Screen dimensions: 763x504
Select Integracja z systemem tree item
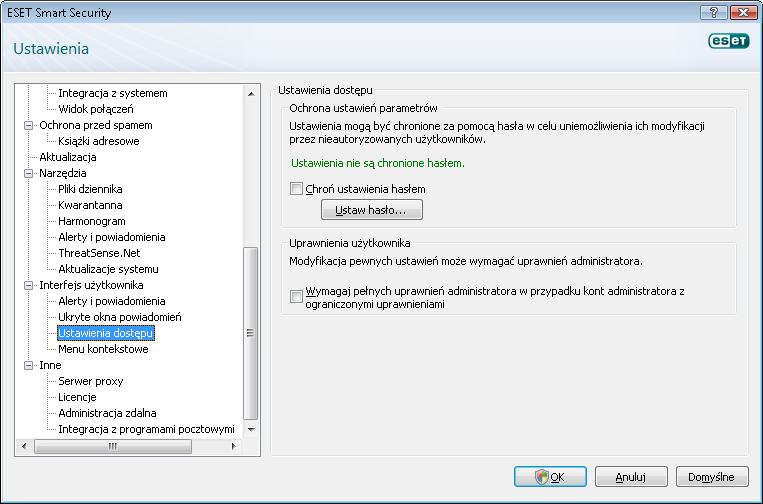[113, 93]
